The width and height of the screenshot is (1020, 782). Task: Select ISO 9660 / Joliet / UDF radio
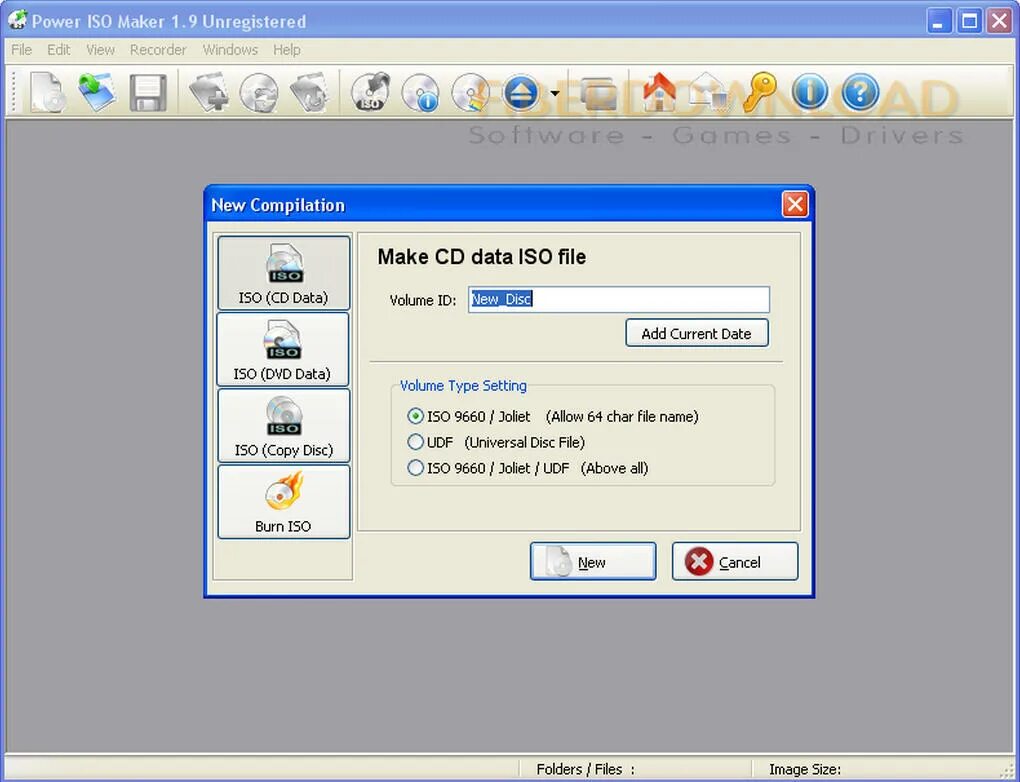click(415, 468)
